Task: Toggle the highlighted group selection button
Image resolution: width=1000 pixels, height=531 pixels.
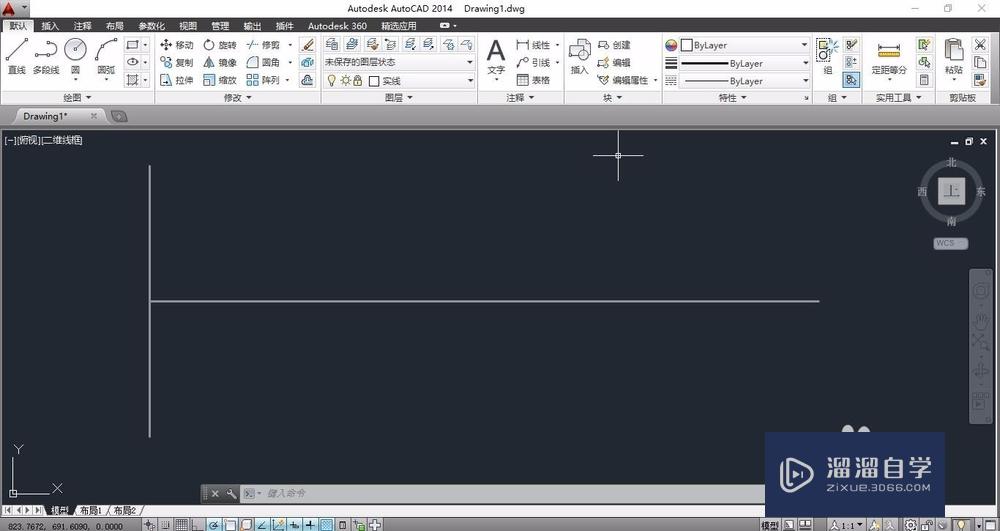Action: tap(851, 80)
